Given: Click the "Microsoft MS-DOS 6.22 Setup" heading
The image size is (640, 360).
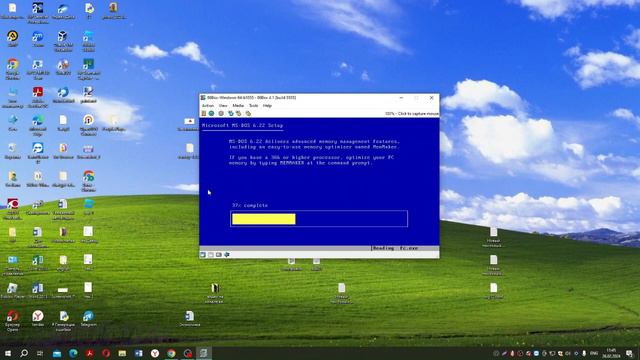Looking at the screenshot, I should tap(242, 125).
